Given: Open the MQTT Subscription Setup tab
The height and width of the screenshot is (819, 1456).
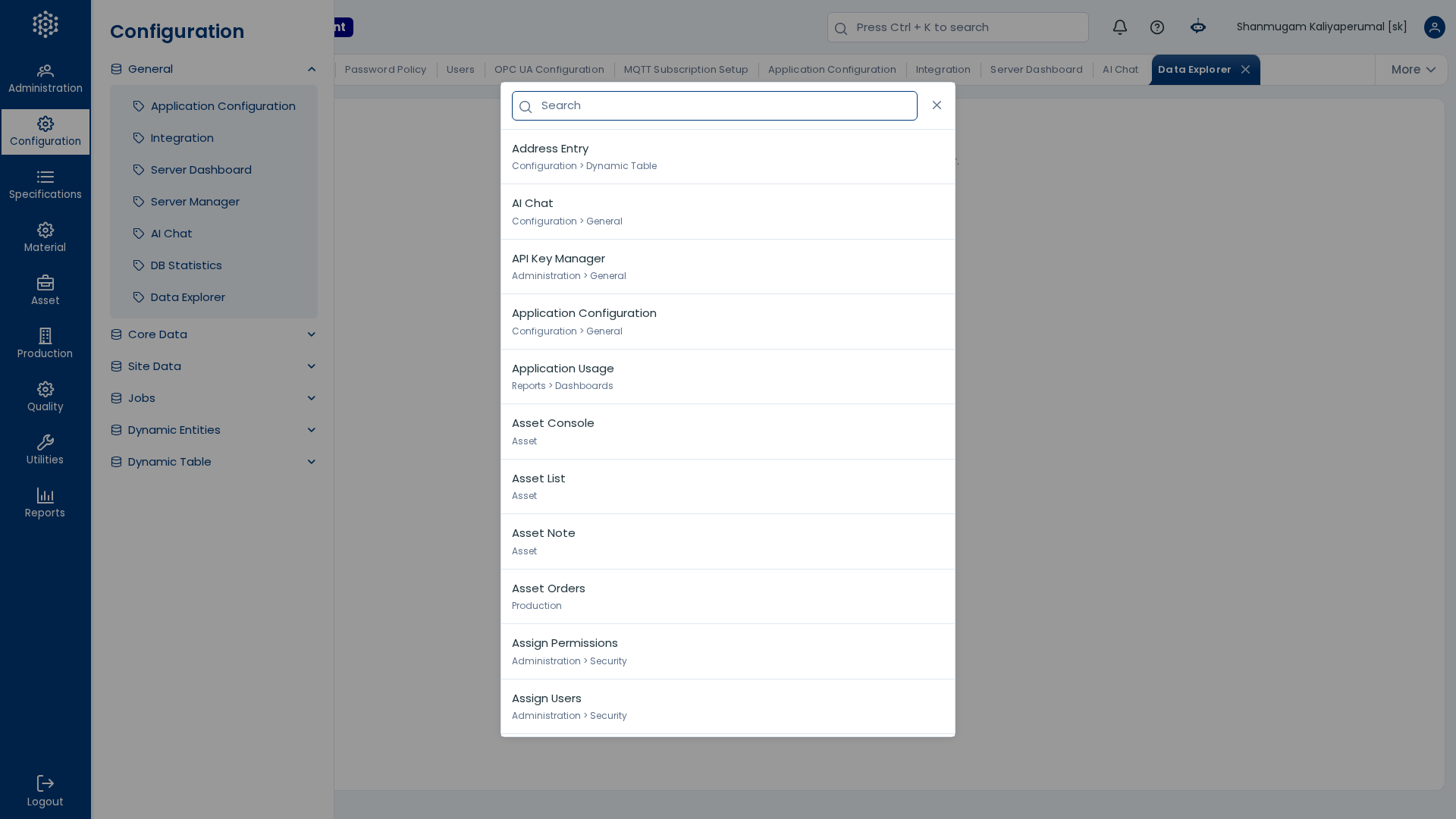Looking at the screenshot, I should [686, 70].
